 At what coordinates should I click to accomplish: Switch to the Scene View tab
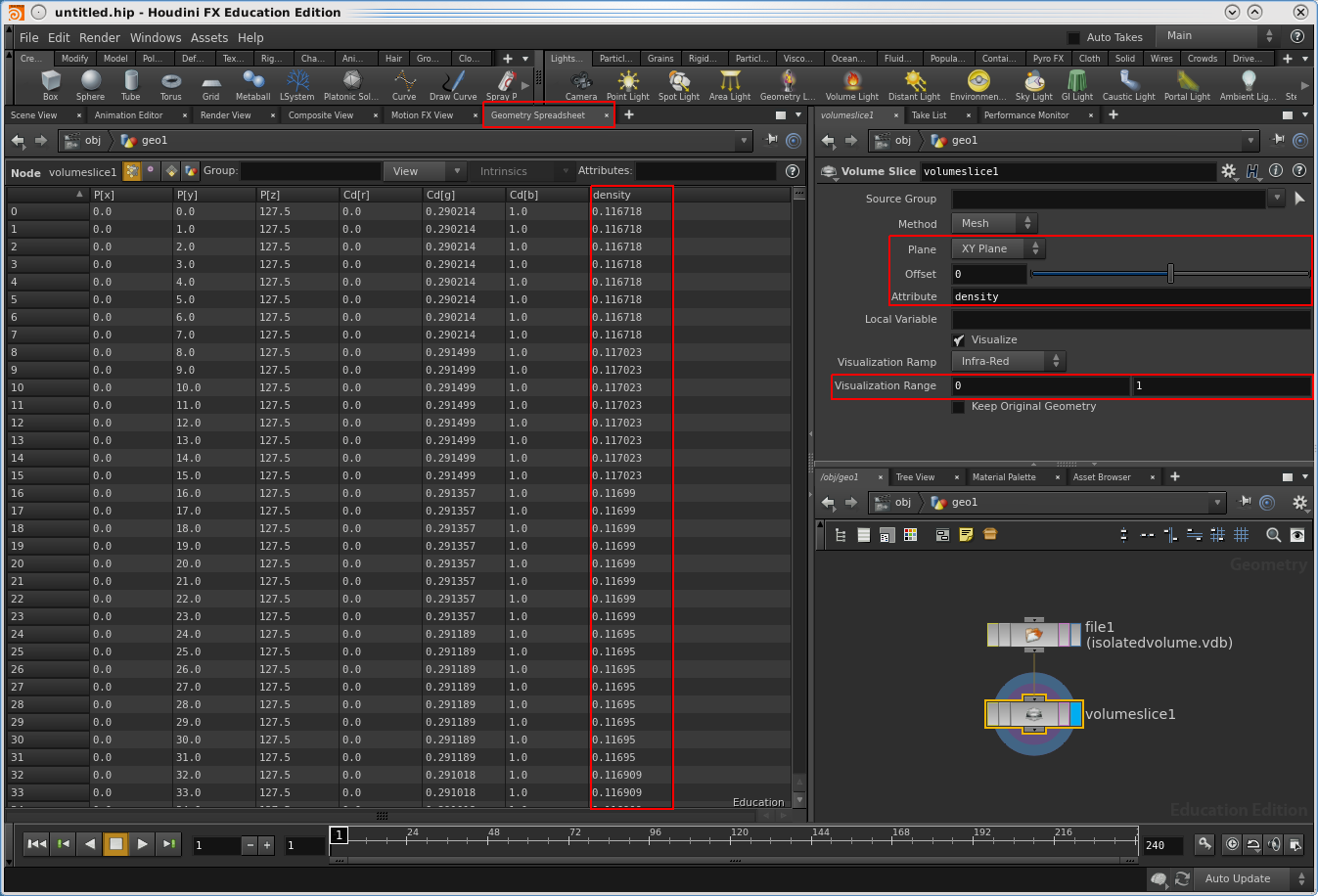pos(34,115)
